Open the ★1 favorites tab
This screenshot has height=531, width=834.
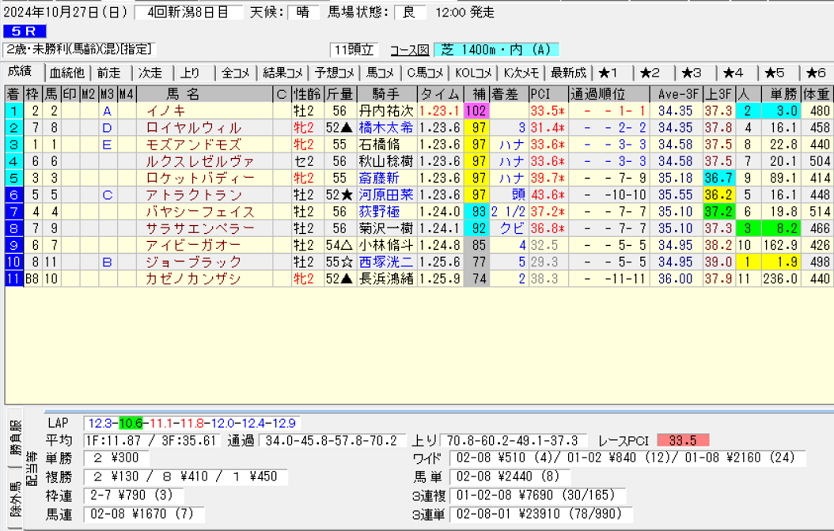pyautogui.click(x=611, y=73)
